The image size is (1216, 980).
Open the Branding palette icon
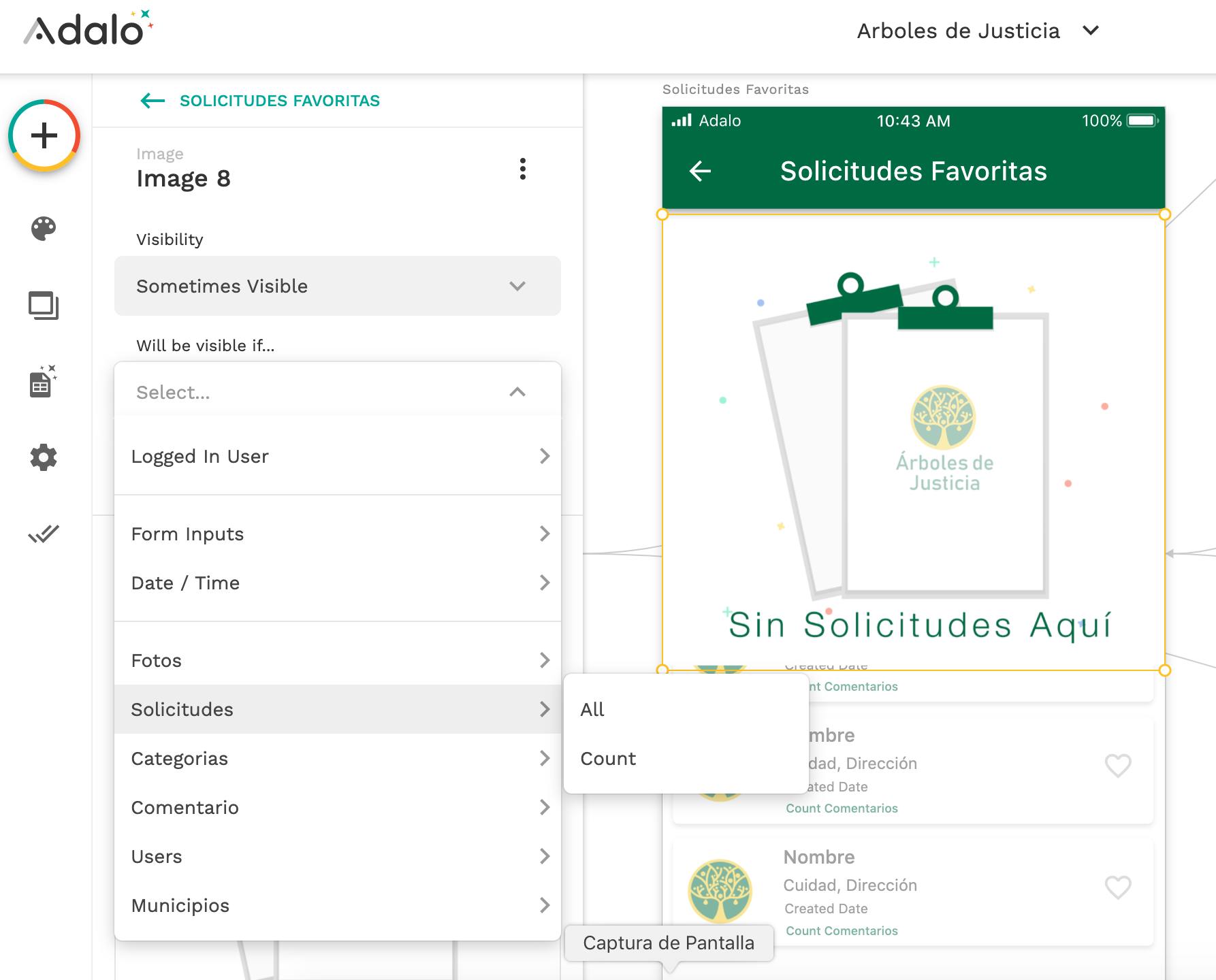click(44, 229)
